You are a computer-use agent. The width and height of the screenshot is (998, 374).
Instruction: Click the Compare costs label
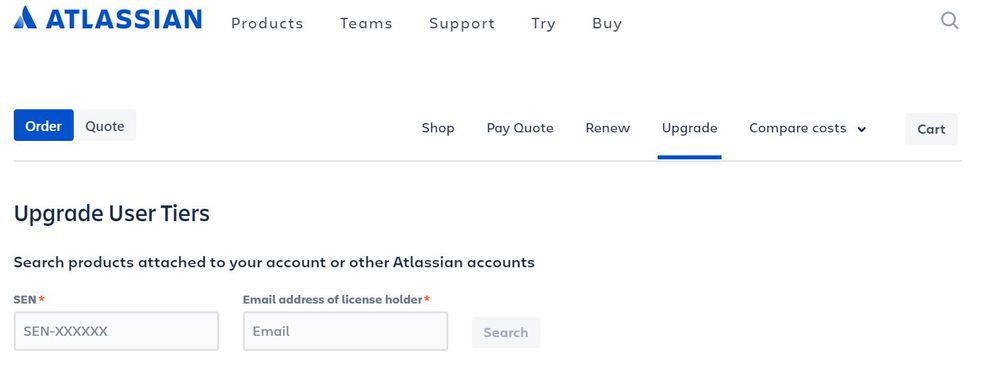pyautogui.click(x=798, y=128)
